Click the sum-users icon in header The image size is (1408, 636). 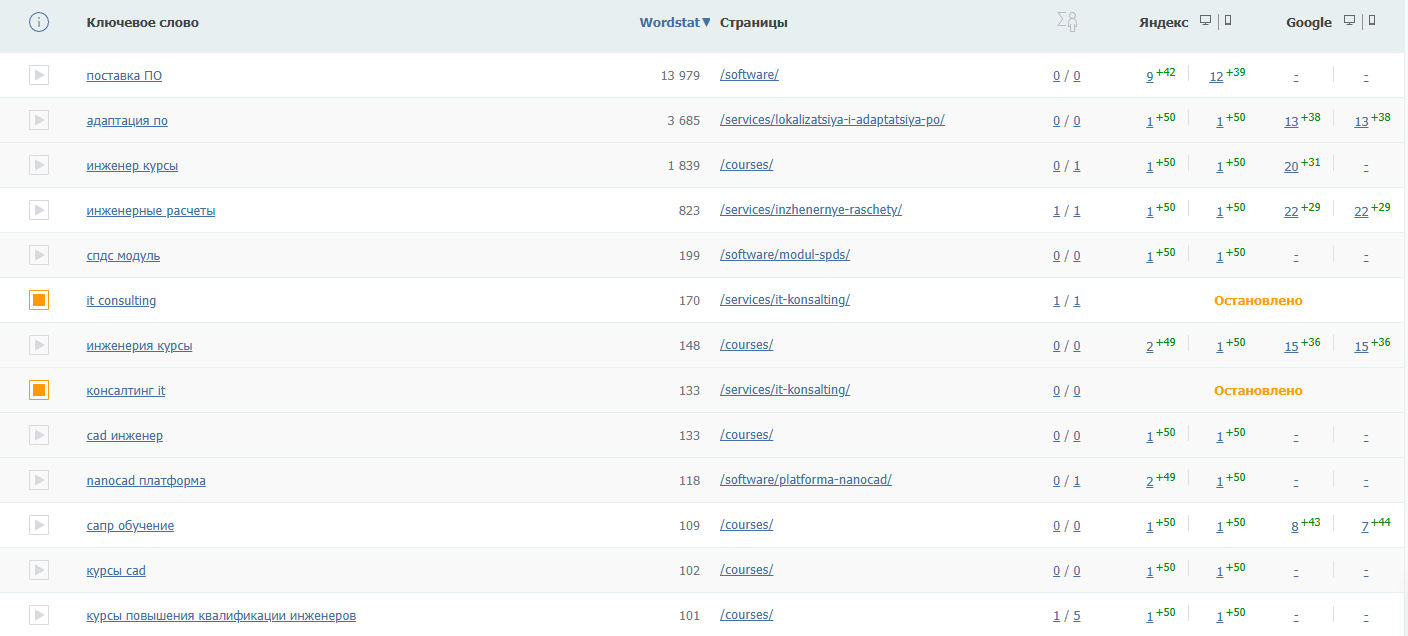pyautogui.click(x=1067, y=22)
